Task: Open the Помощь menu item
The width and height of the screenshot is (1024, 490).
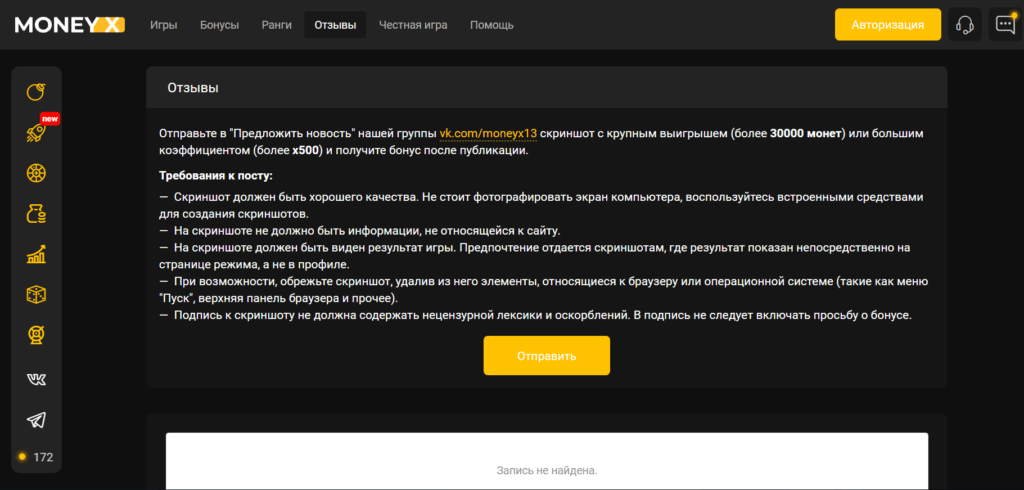Action: tap(492, 25)
